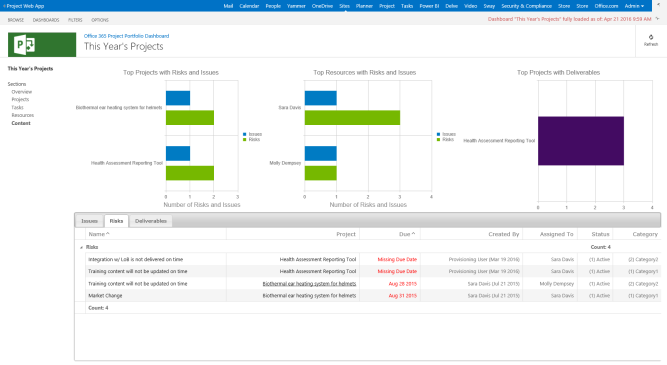
Task: Select the Risks tab
Action: pos(116,221)
